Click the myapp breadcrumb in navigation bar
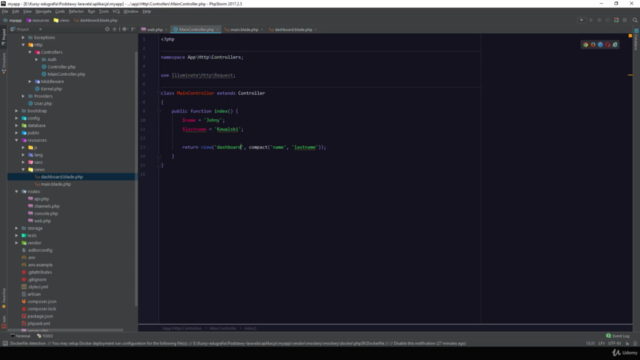The height and width of the screenshot is (360, 640). coord(13,20)
